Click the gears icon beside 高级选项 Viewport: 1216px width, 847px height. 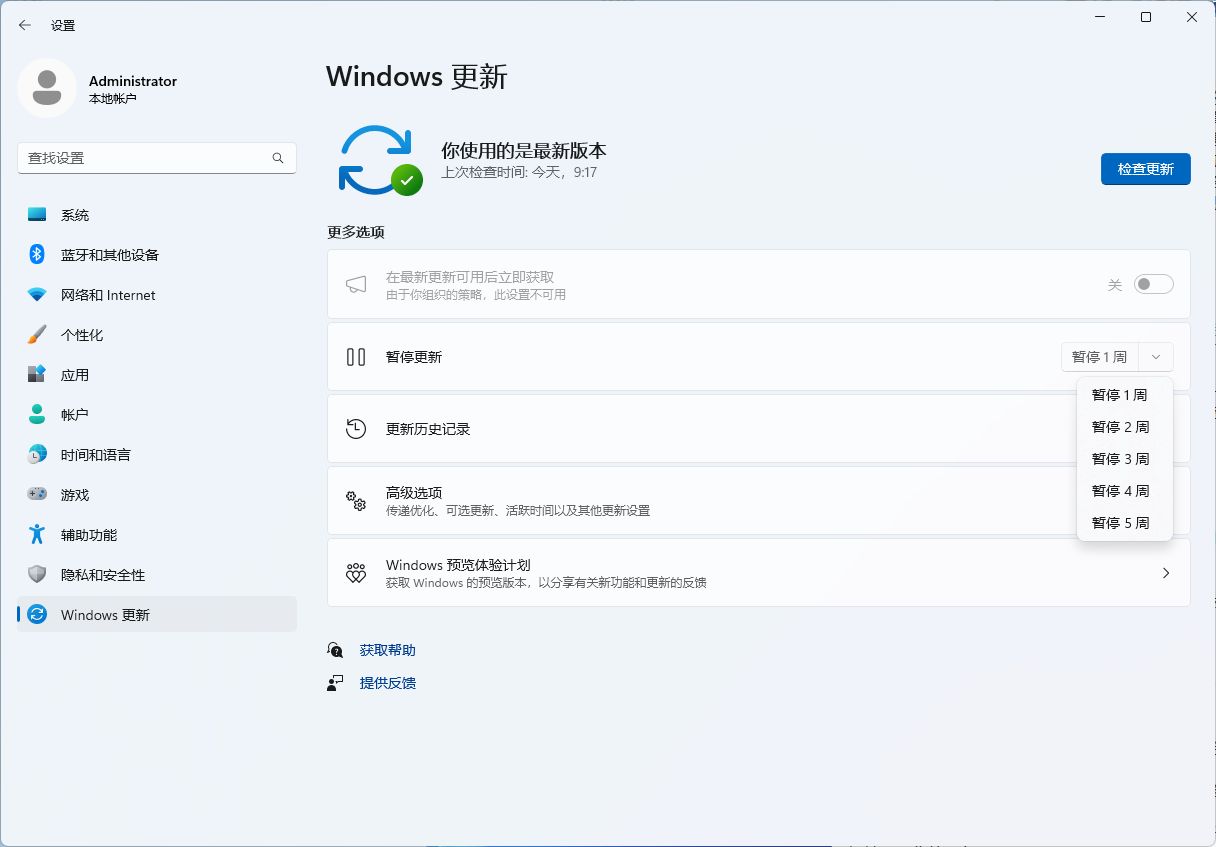[356, 500]
